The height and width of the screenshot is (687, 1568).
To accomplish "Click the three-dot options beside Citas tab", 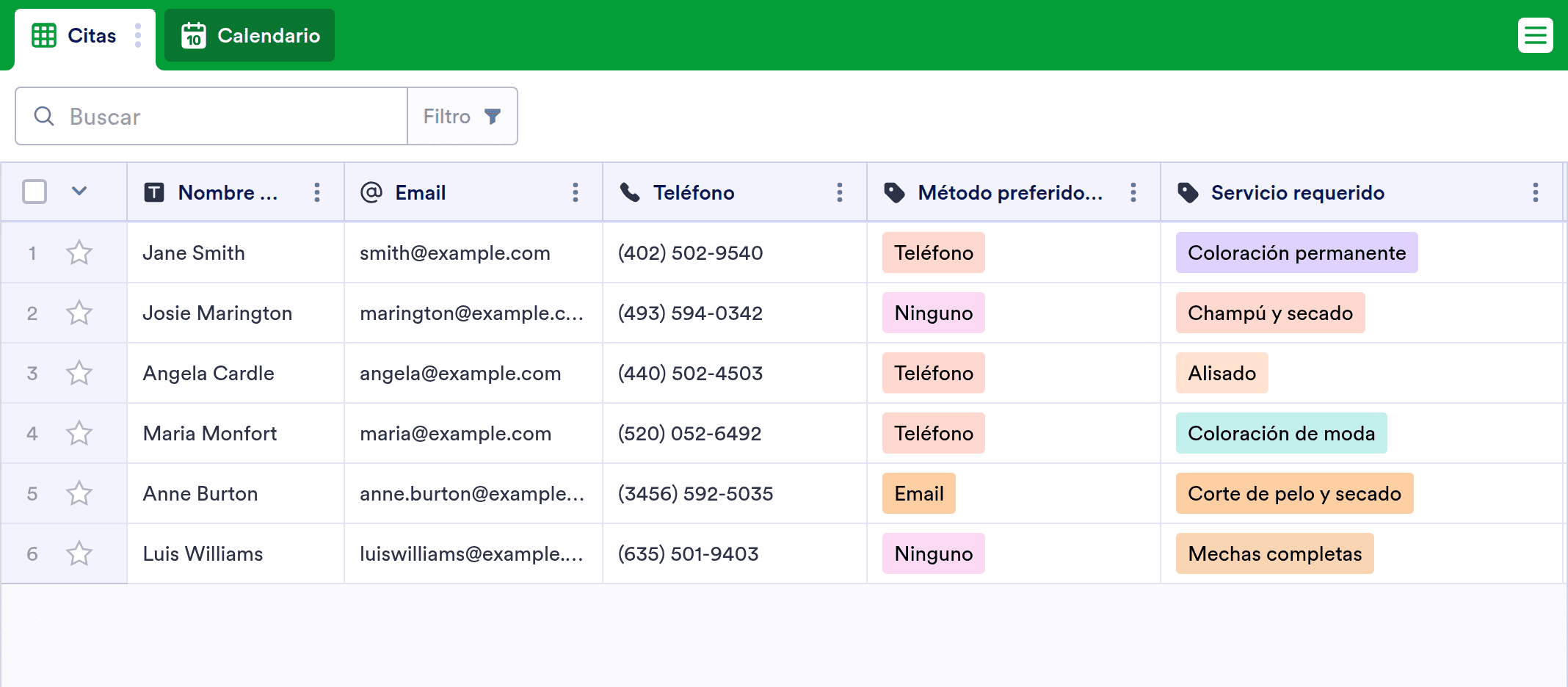I will tap(138, 35).
